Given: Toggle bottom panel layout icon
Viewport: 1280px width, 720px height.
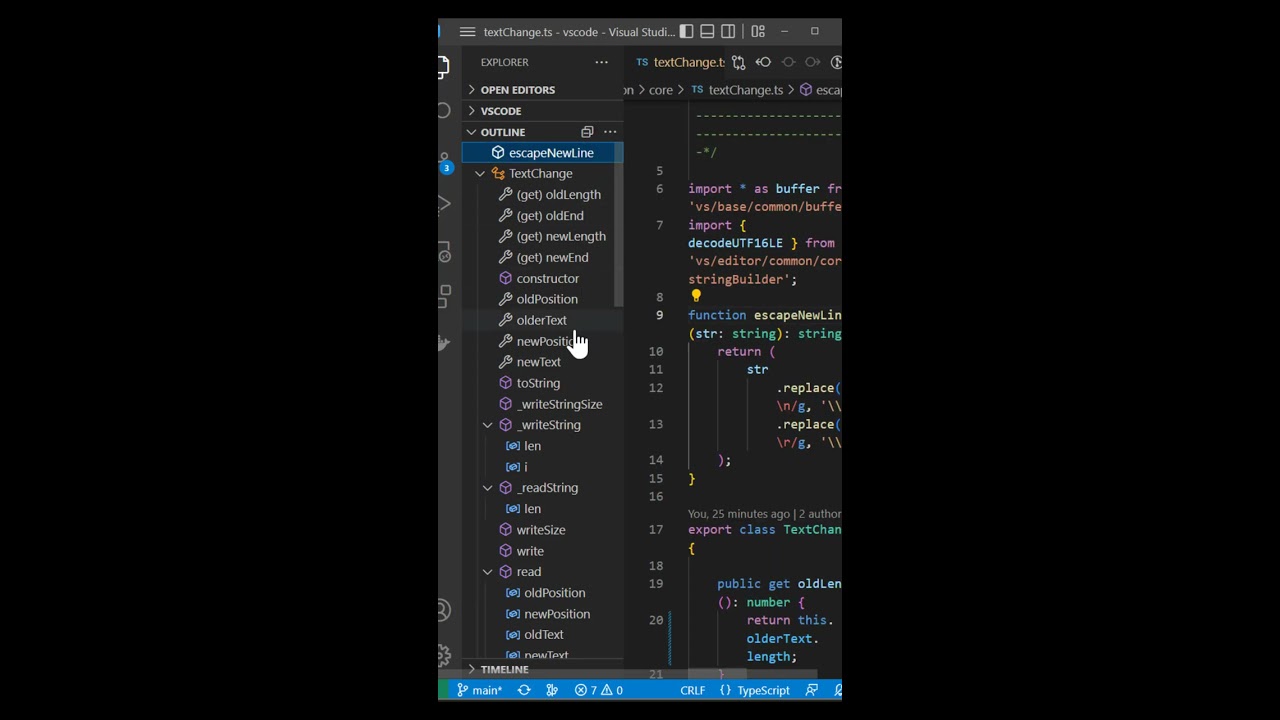Looking at the screenshot, I should [x=707, y=32].
